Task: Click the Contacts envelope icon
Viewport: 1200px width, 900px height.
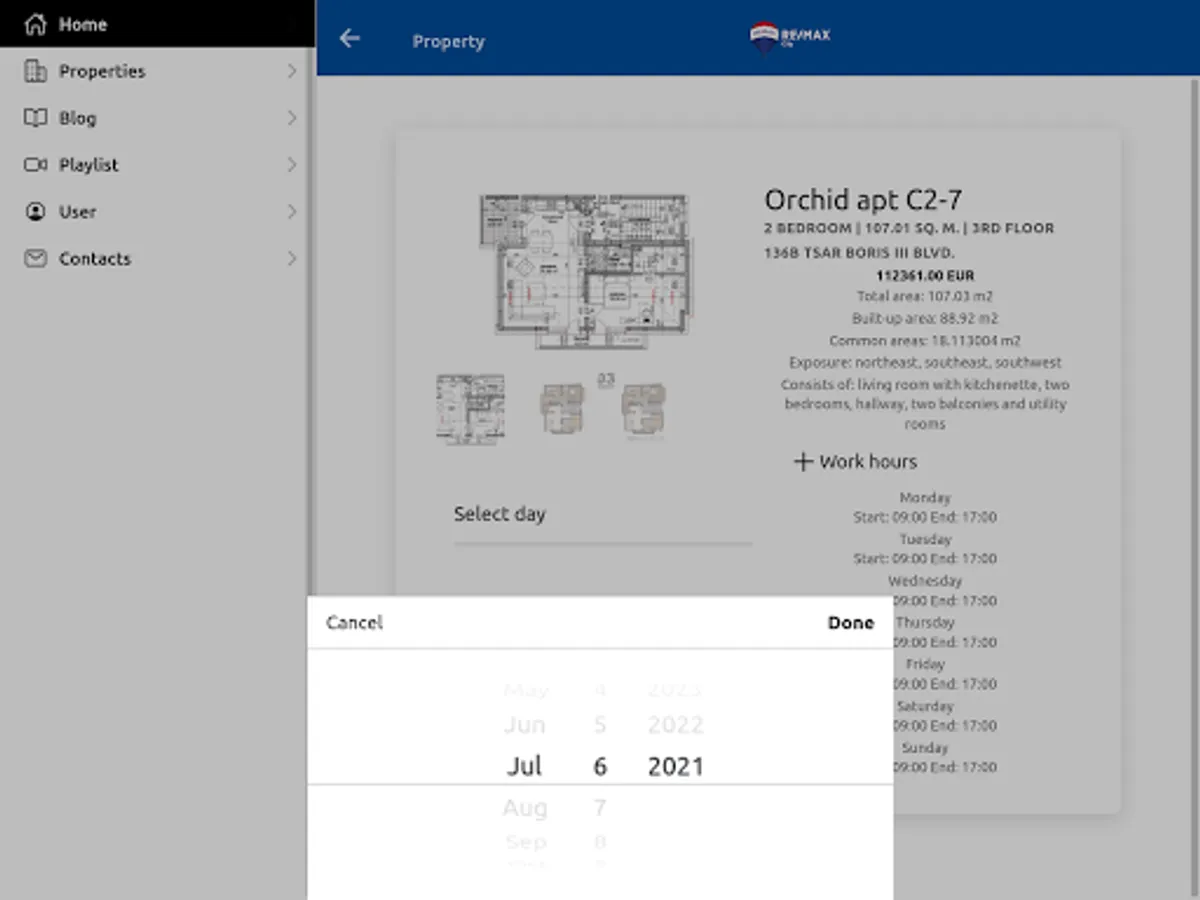Action: coord(35,259)
